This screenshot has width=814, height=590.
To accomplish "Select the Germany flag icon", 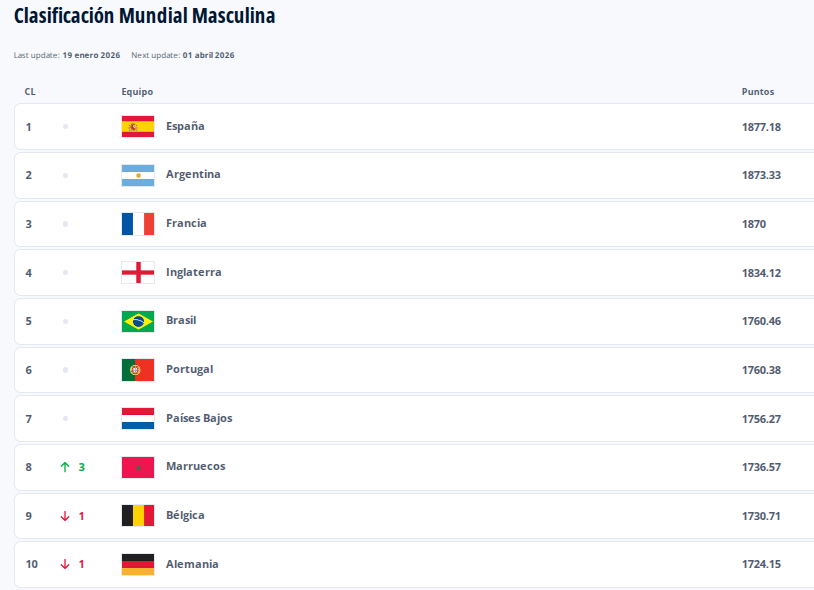I will [137, 564].
